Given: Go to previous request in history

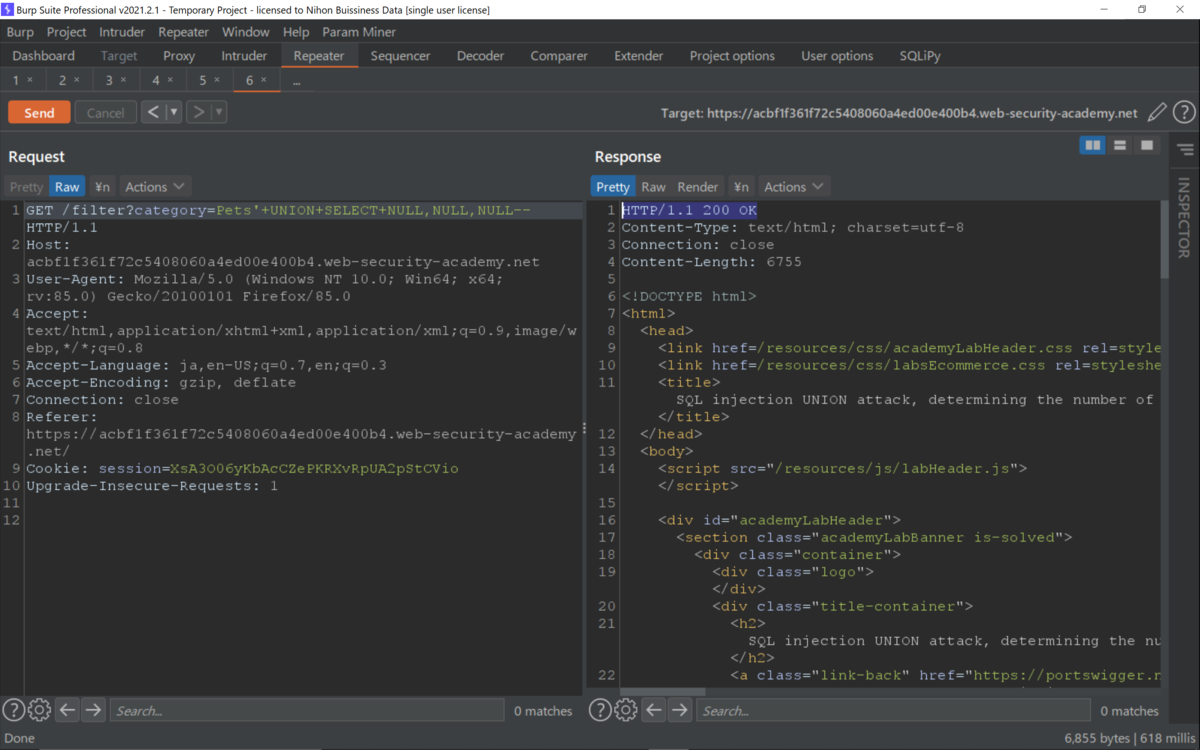Looking at the screenshot, I should pyautogui.click(x=153, y=112).
